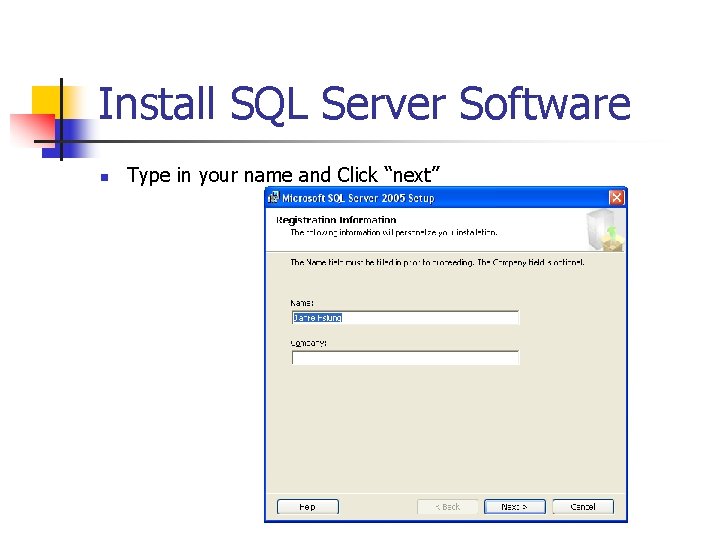Click the disabled Back button
Screen dimensions: 720x540
[x=448, y=506]
